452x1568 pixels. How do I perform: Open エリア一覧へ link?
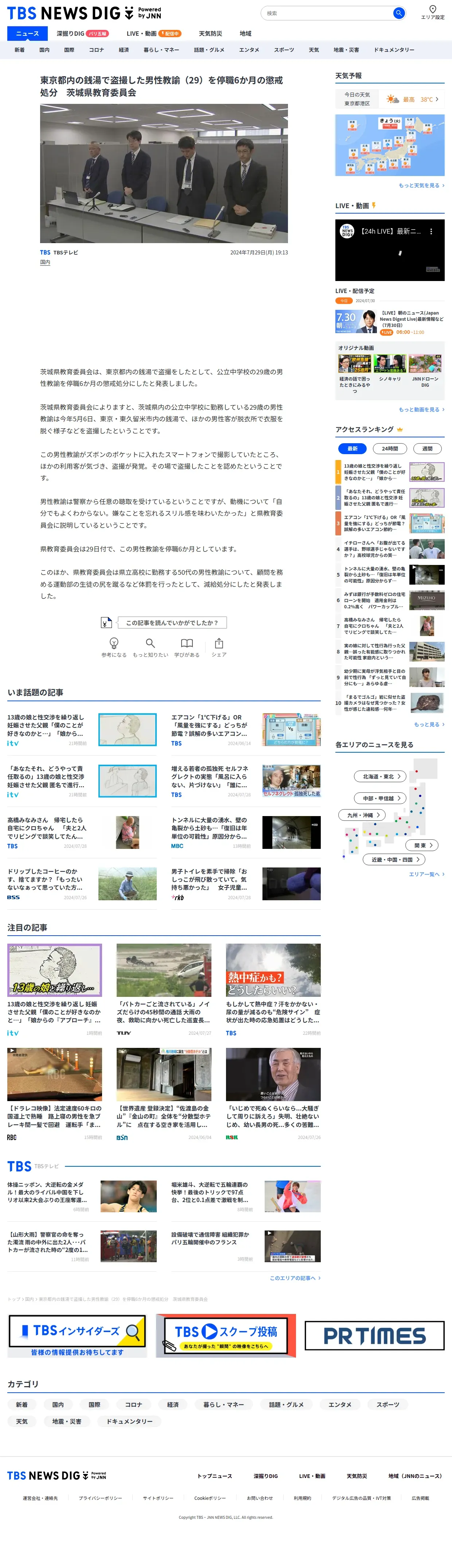(426, 874)
